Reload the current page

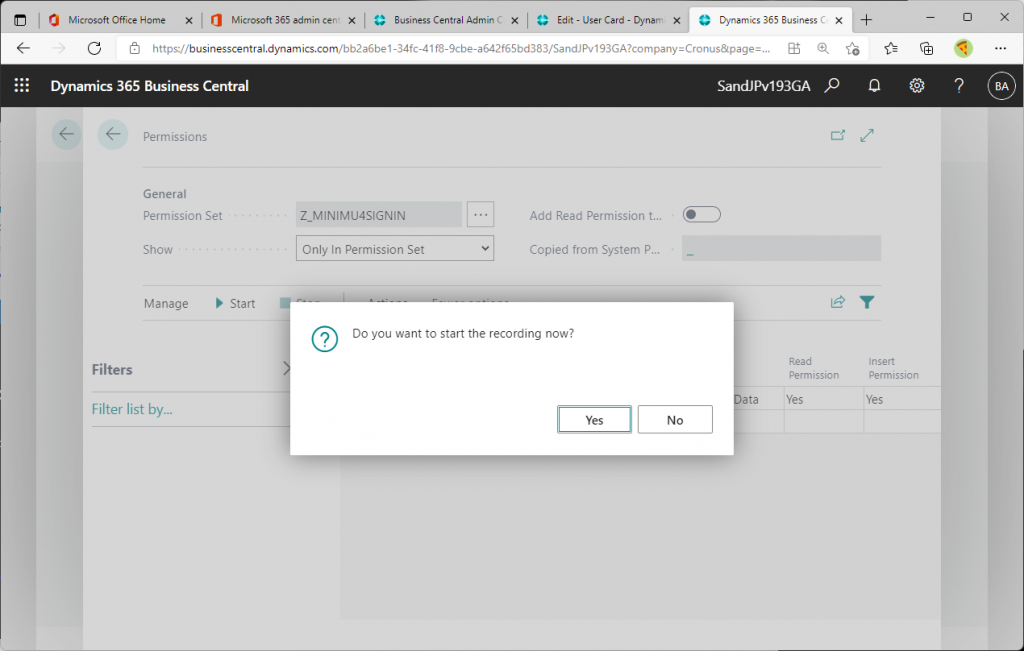click(x=94, y=48)
